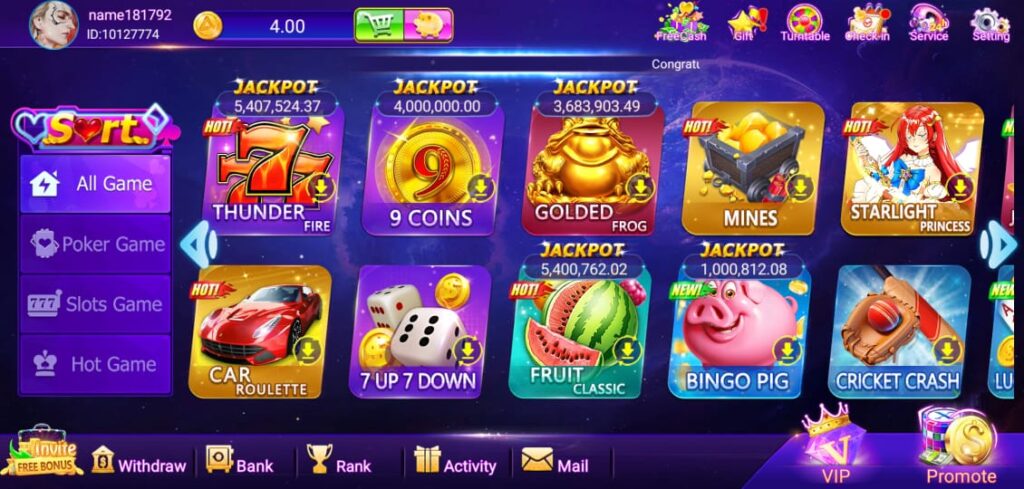The width and height of the screenshot is (1024, 489).
Task: Download the Bingo Pig game
Action: click(787, 351)
